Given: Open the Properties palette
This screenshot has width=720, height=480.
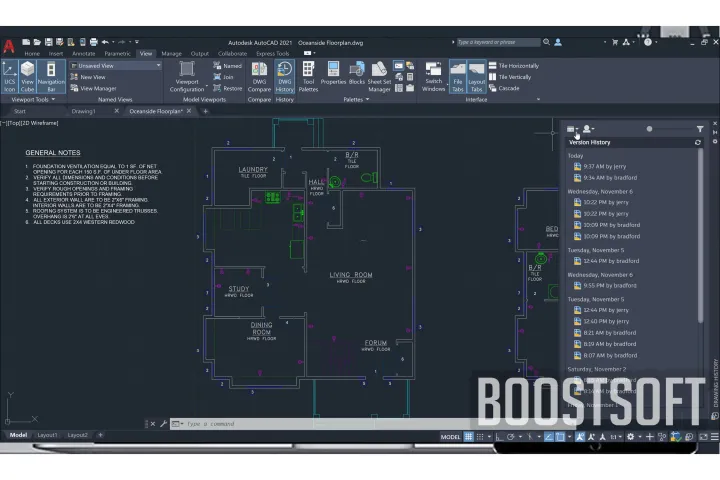Looking at the screenshot, I should [333, 73].
